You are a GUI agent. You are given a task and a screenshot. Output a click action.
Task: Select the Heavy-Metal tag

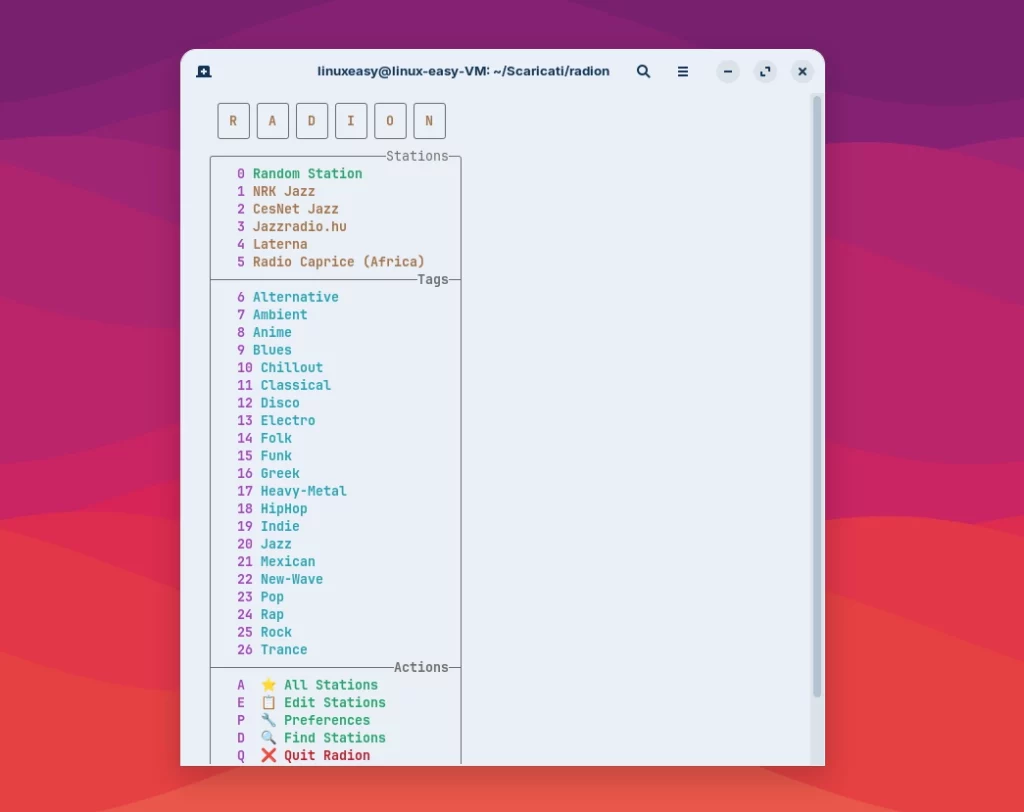click(x=303, y=491)
